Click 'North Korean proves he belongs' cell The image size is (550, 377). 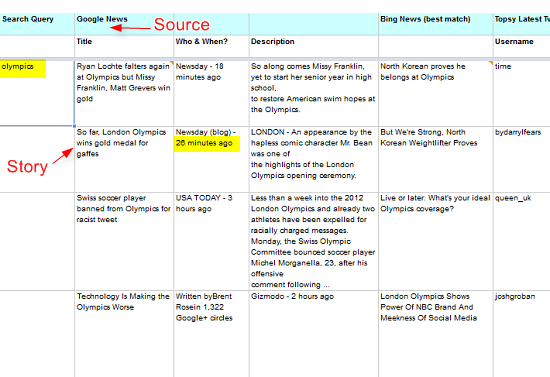[436, 93]
